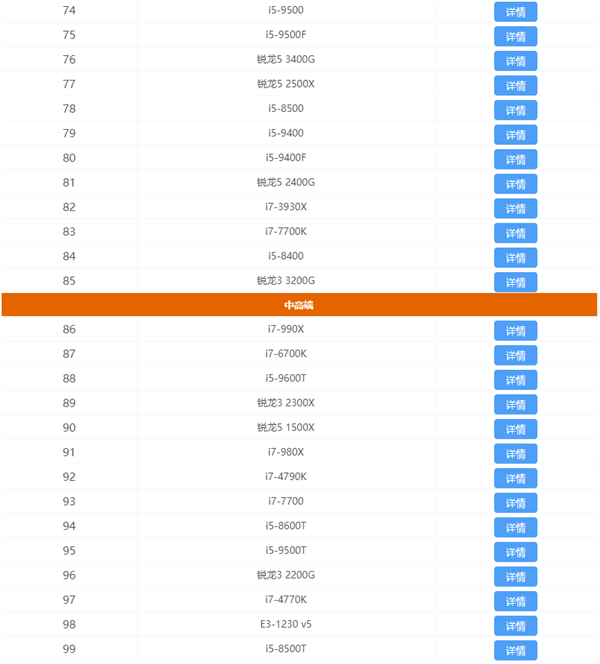The height and width of the screenshot is (664, 600).
Task: Click 详情 beside 锐龙3 3200G
Action: pos(515,282)
